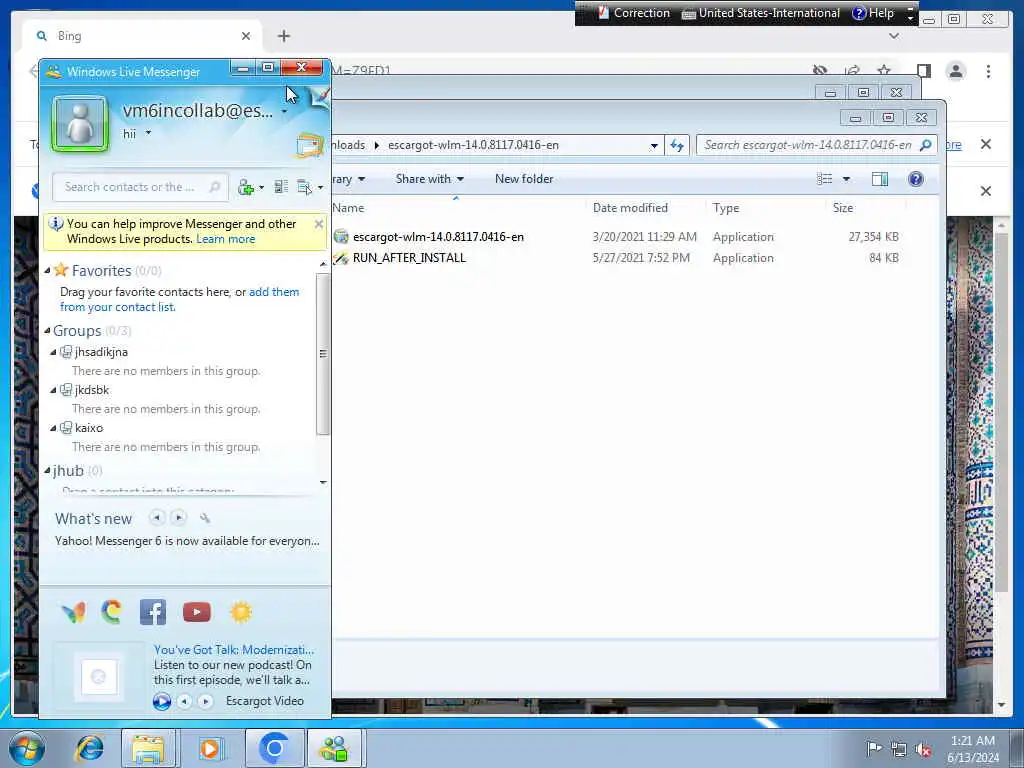Collapse the Favorites category
This screenshot has height=768, width=1024.
(x=47, y=270)
